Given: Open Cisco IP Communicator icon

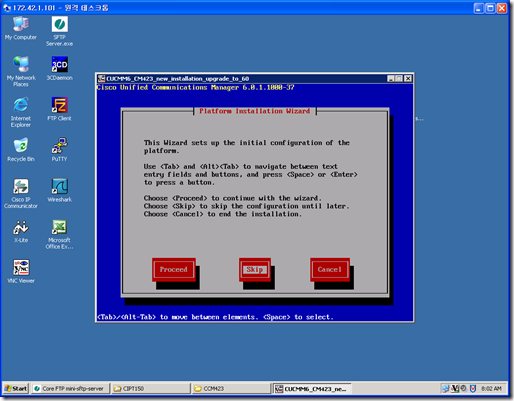Looking at the screenshot, I should [21, 193].
